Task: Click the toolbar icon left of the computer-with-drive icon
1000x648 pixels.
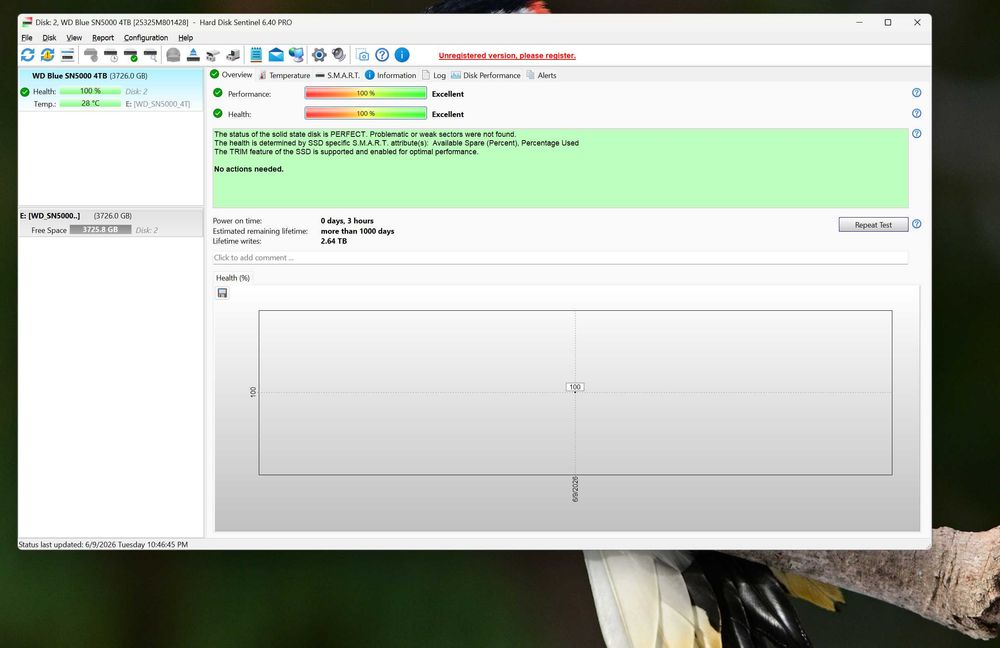Action: (213, 55)
